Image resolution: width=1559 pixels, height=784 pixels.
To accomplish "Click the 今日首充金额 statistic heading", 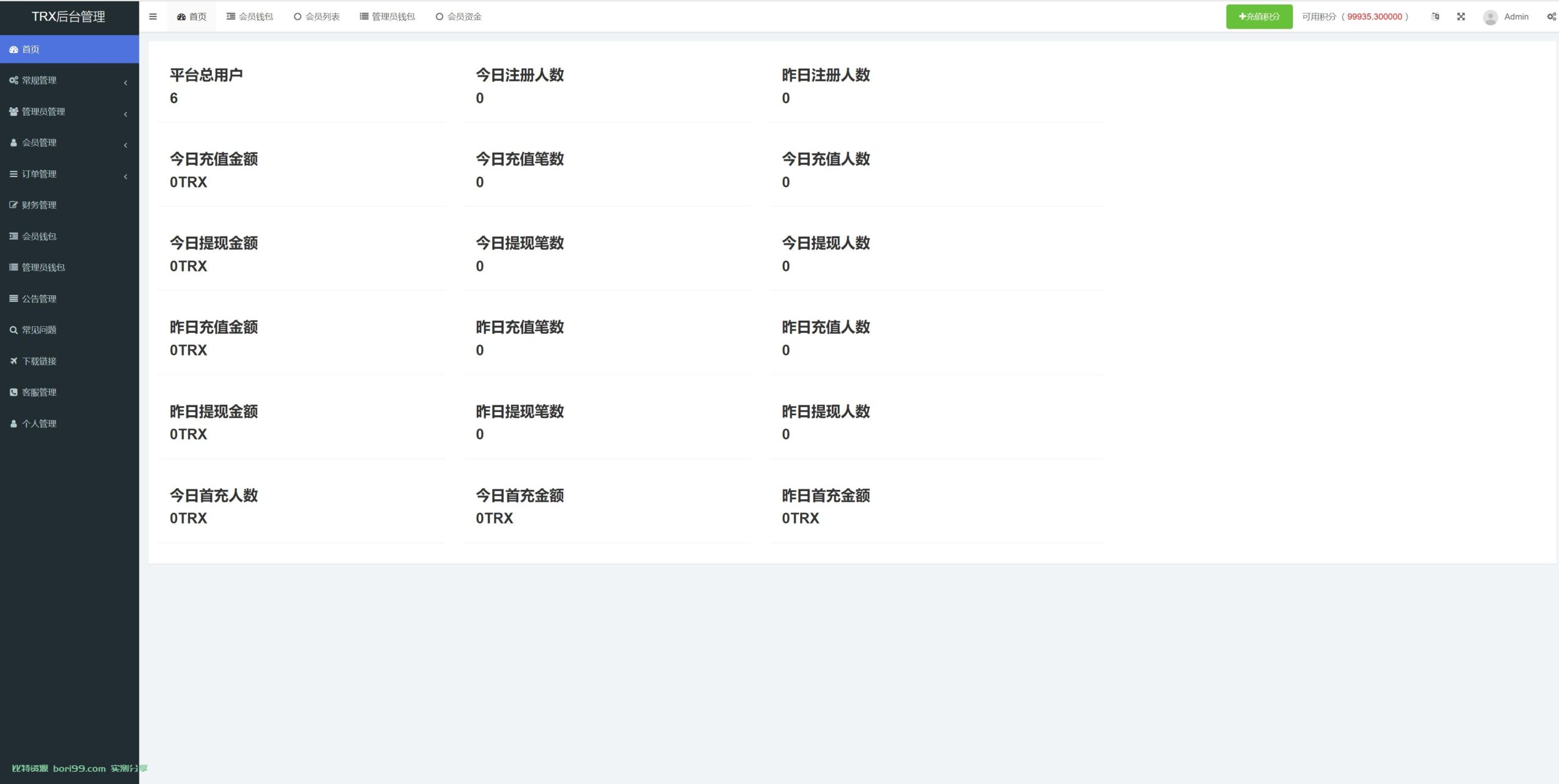I will click(520, 495).
